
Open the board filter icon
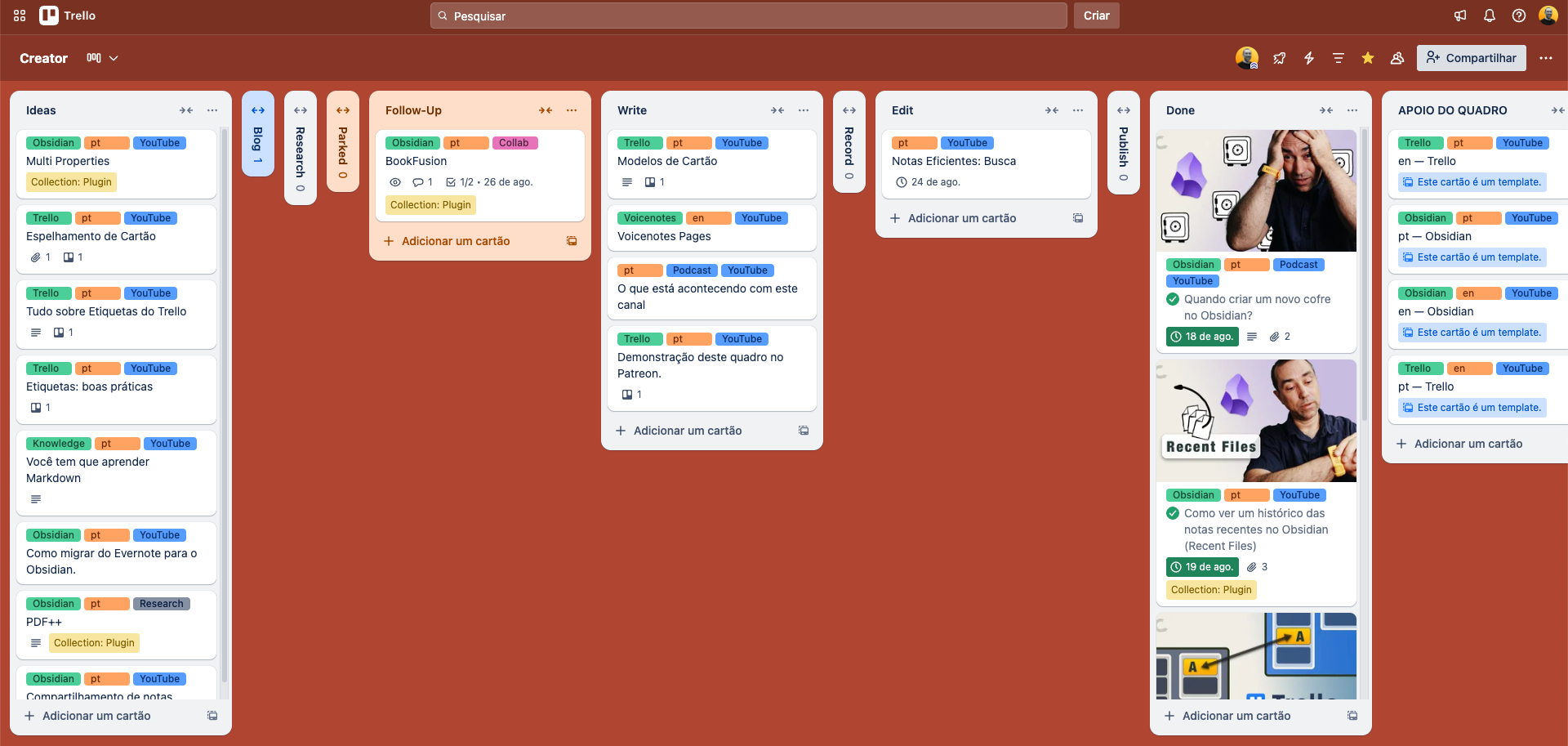pos(1339,58)
